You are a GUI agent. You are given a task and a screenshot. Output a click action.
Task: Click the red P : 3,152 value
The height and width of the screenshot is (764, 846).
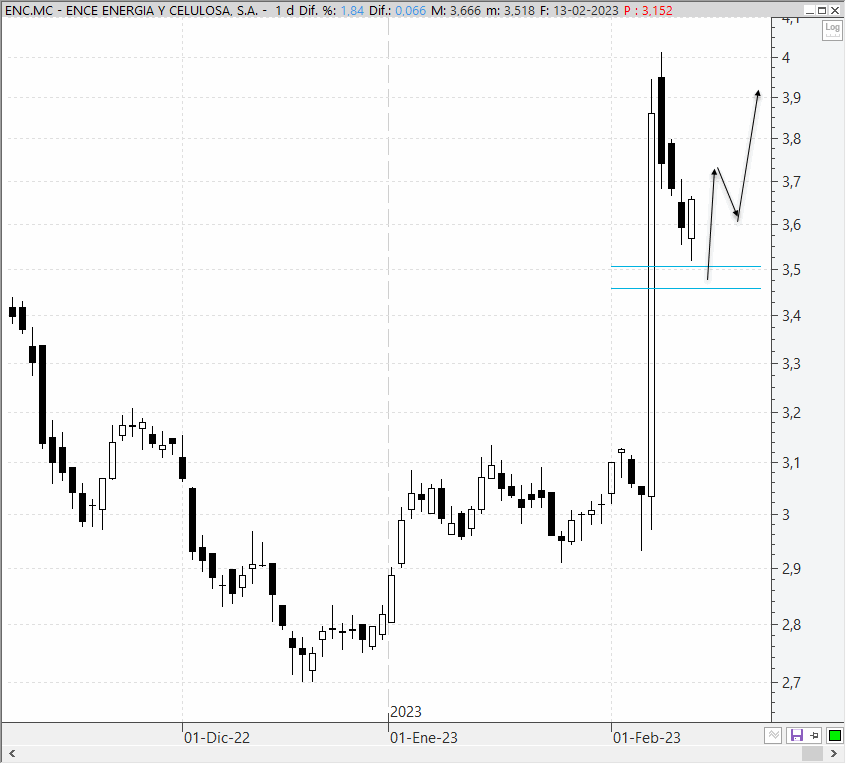click(x=648, y=11)
